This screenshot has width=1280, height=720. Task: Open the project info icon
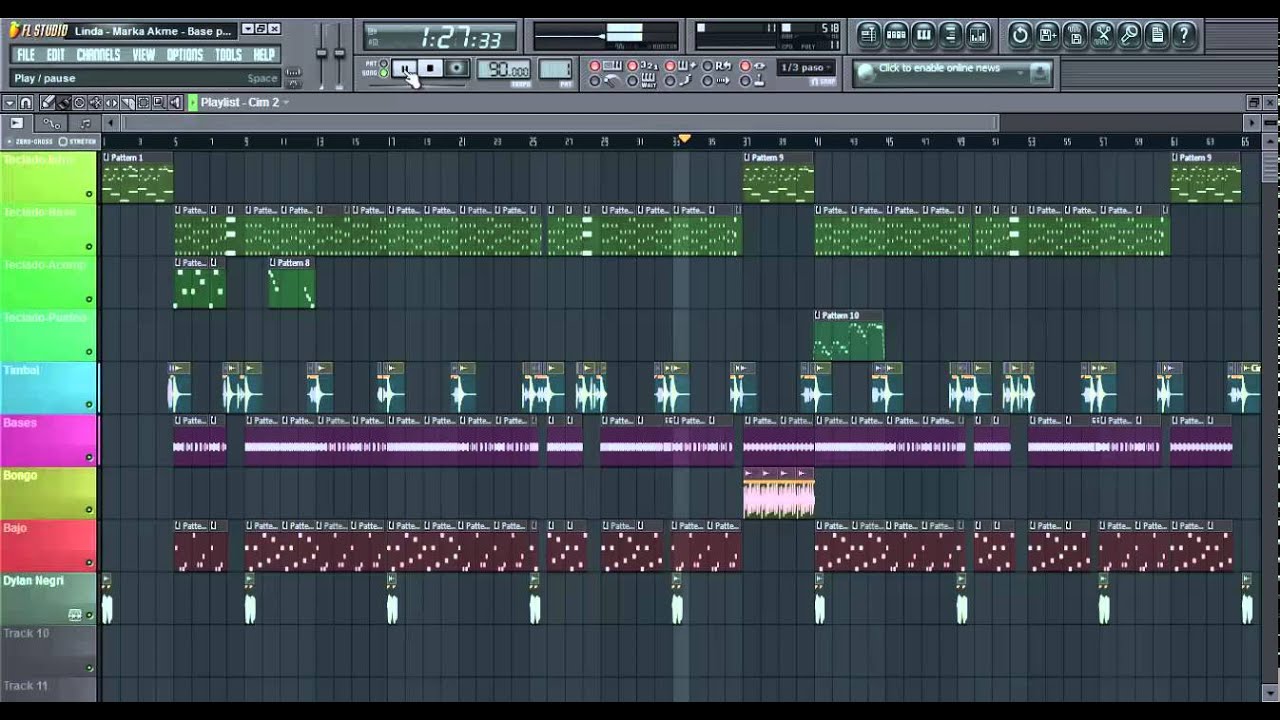(x=1156, y=35)
